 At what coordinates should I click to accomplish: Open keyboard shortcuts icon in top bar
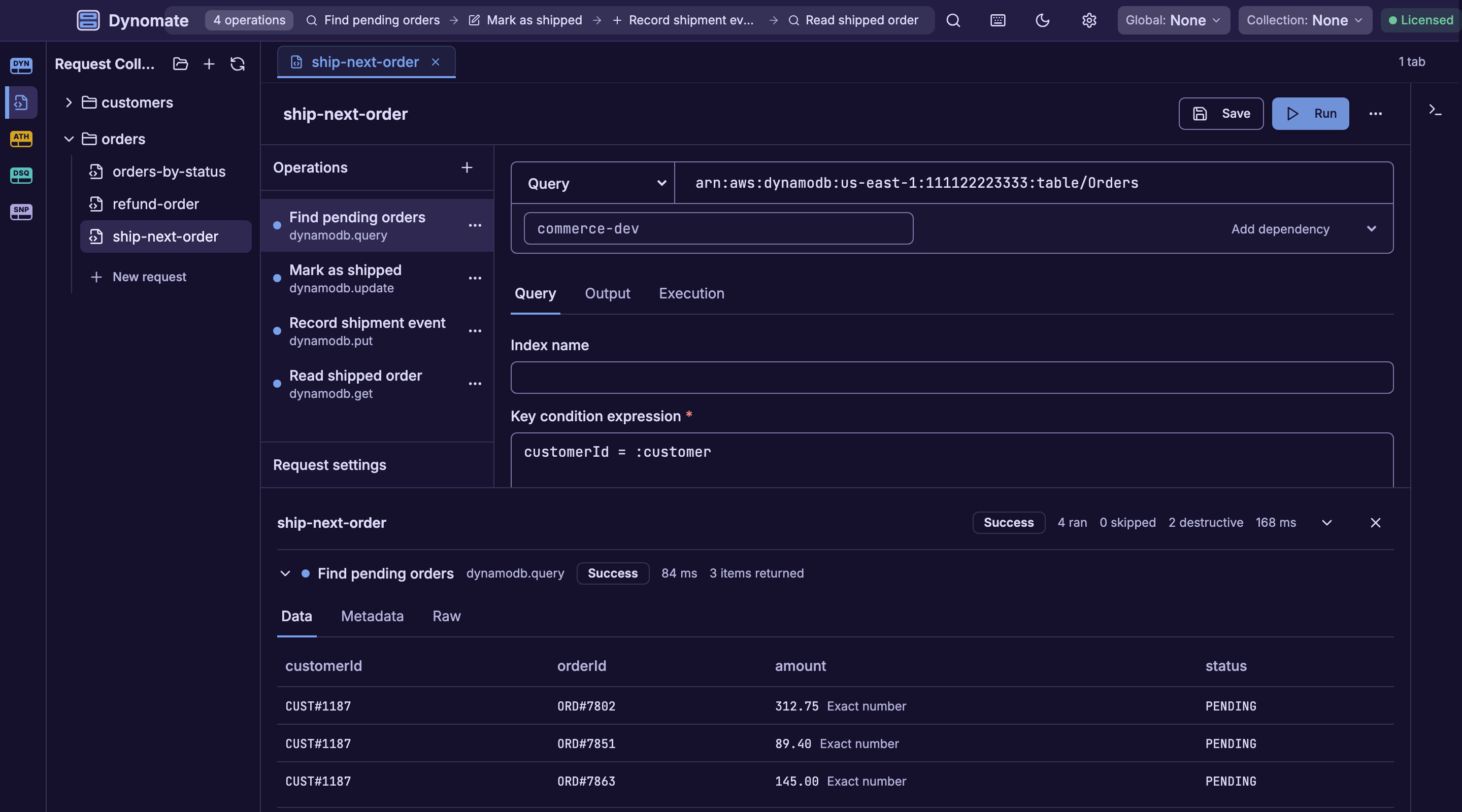[x=997, y=20]
